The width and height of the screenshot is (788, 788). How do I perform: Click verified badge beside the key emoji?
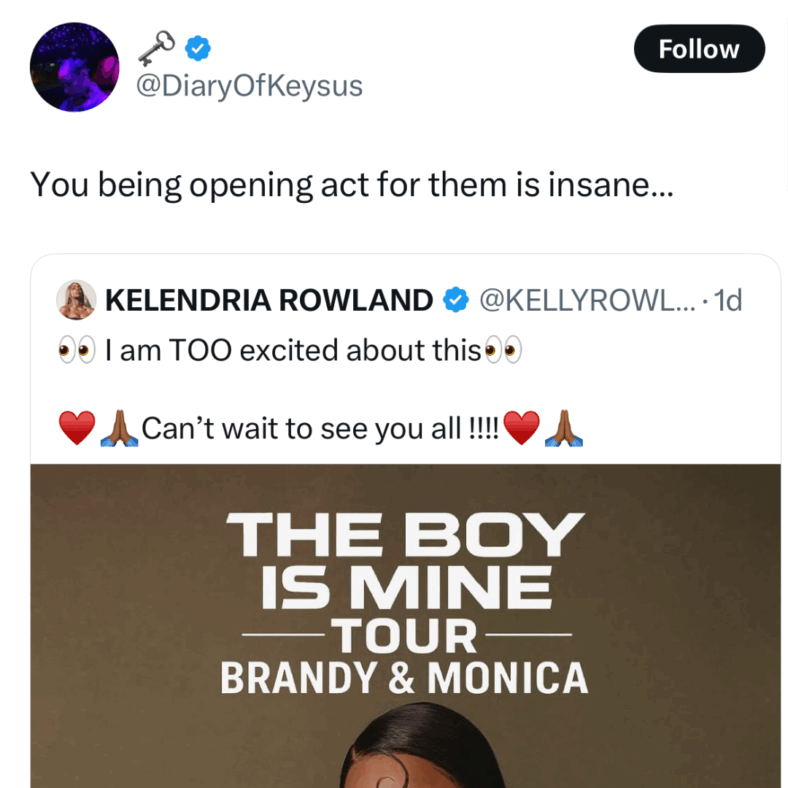click(x=198, y=49)
